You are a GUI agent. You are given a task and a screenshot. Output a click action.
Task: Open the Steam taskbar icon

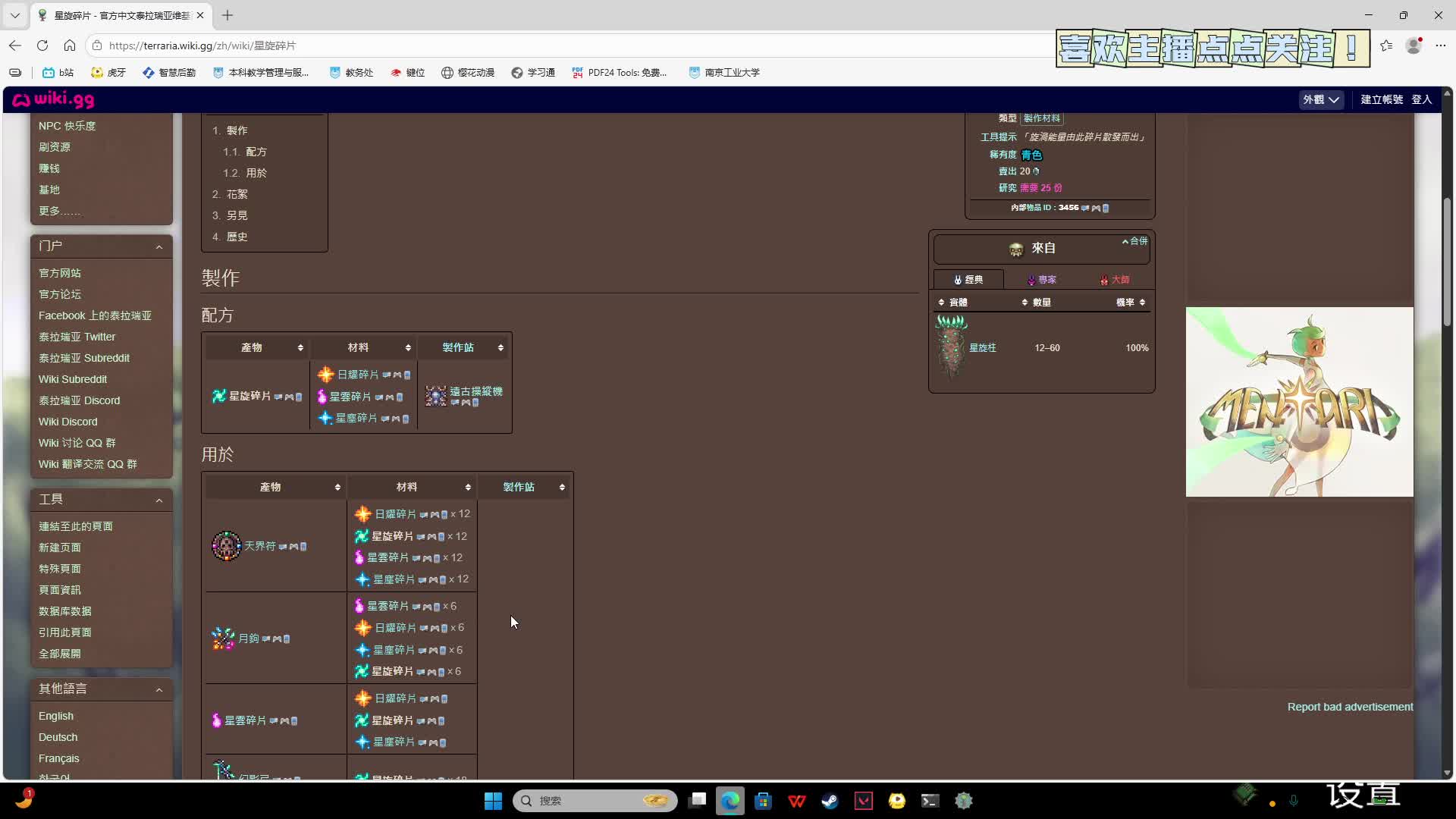(830, 801)
